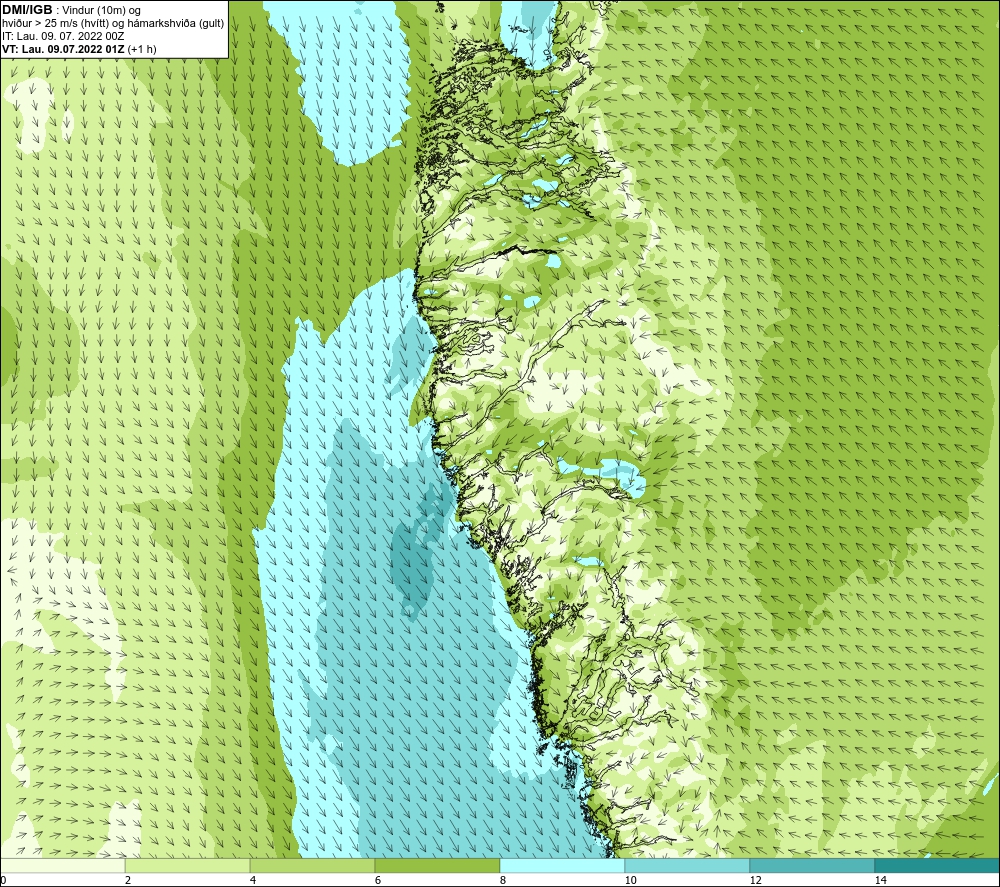This screenshot has width=1000, height=887.
Task: Select the 10–12 cyan scale swatch
Action: click(x=687, y=866)
